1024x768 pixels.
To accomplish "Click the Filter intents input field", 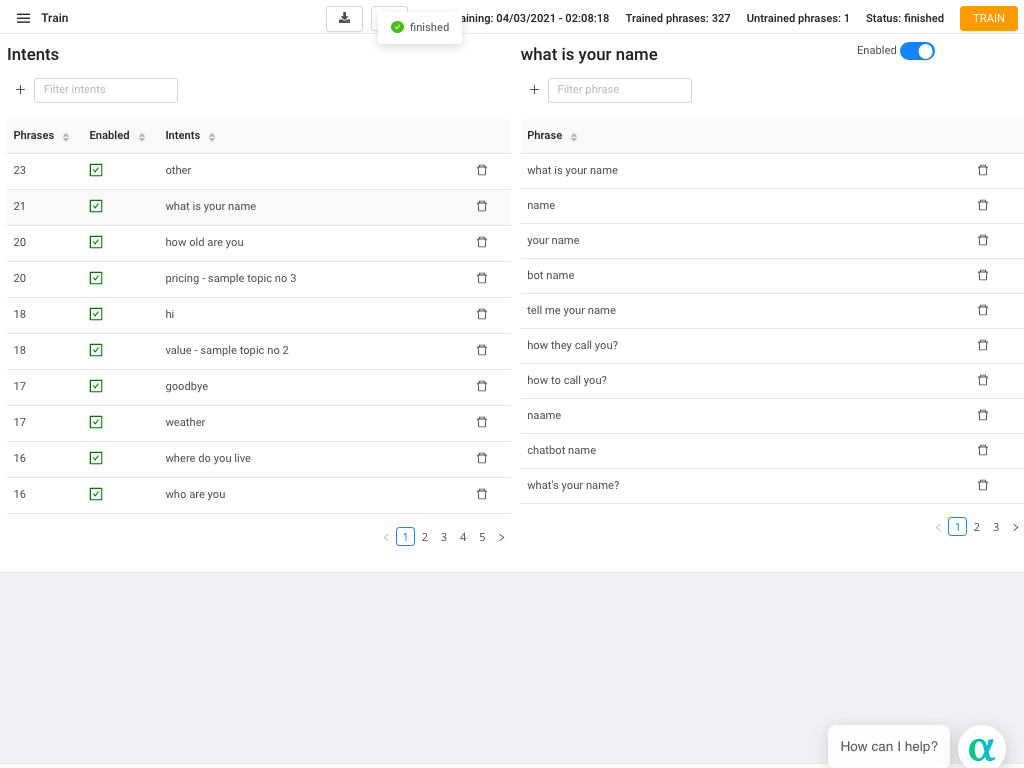I will click(x=106, y=90).
